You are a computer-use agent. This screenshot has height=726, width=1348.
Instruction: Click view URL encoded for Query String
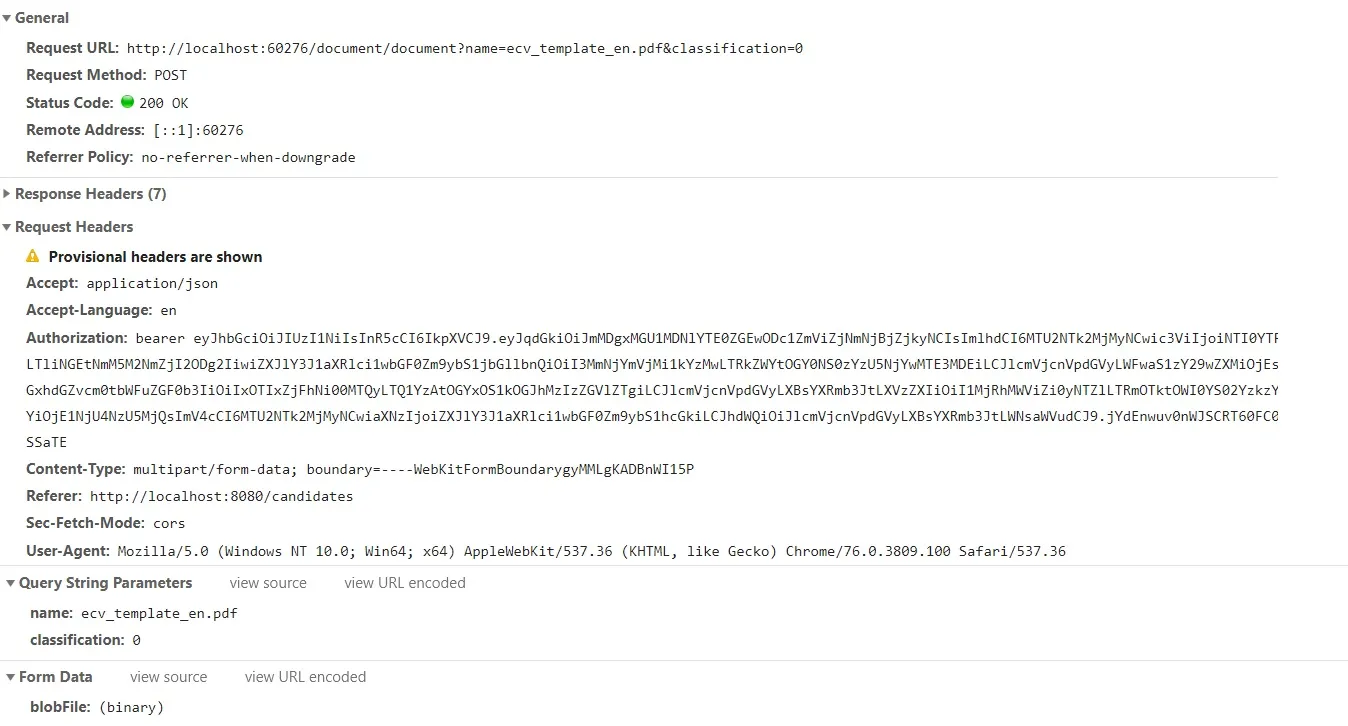(405, 583)
